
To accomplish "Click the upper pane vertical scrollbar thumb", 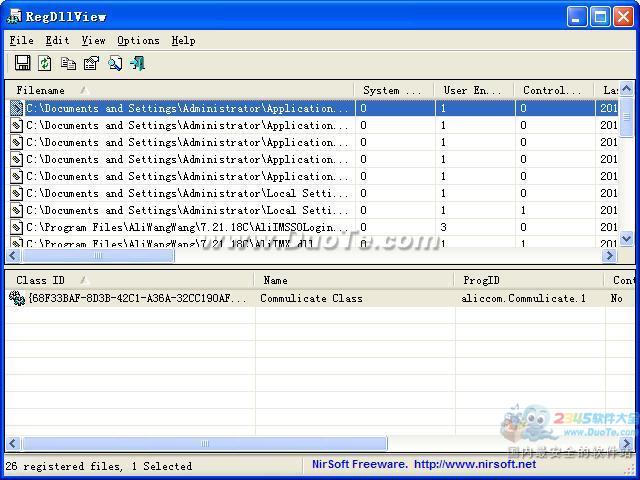I will pos(627,117).
